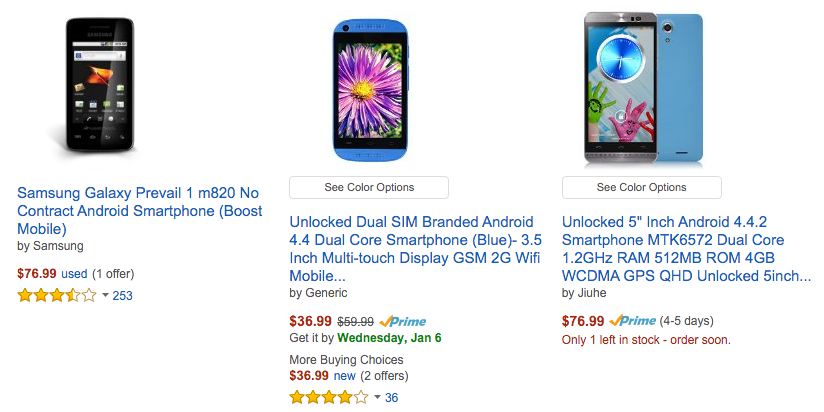This screenshot has height=412, width=824.
Task: Click the Prime logo next to $59.99
Action: click(402, 321)
